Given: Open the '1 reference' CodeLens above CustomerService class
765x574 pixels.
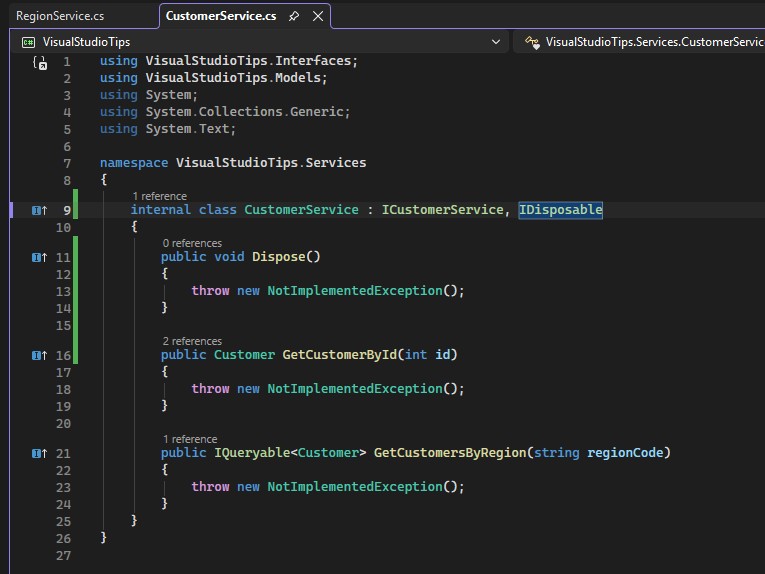Looking at the screenshot, I should [160, 196].
